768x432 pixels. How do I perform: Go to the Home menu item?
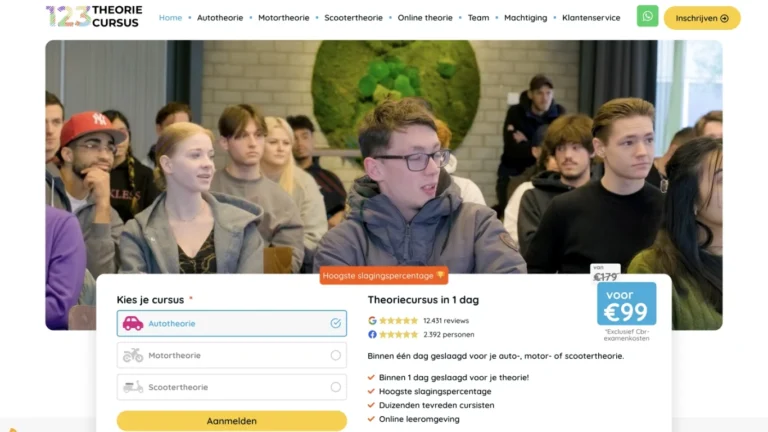(x=170, y=18)
